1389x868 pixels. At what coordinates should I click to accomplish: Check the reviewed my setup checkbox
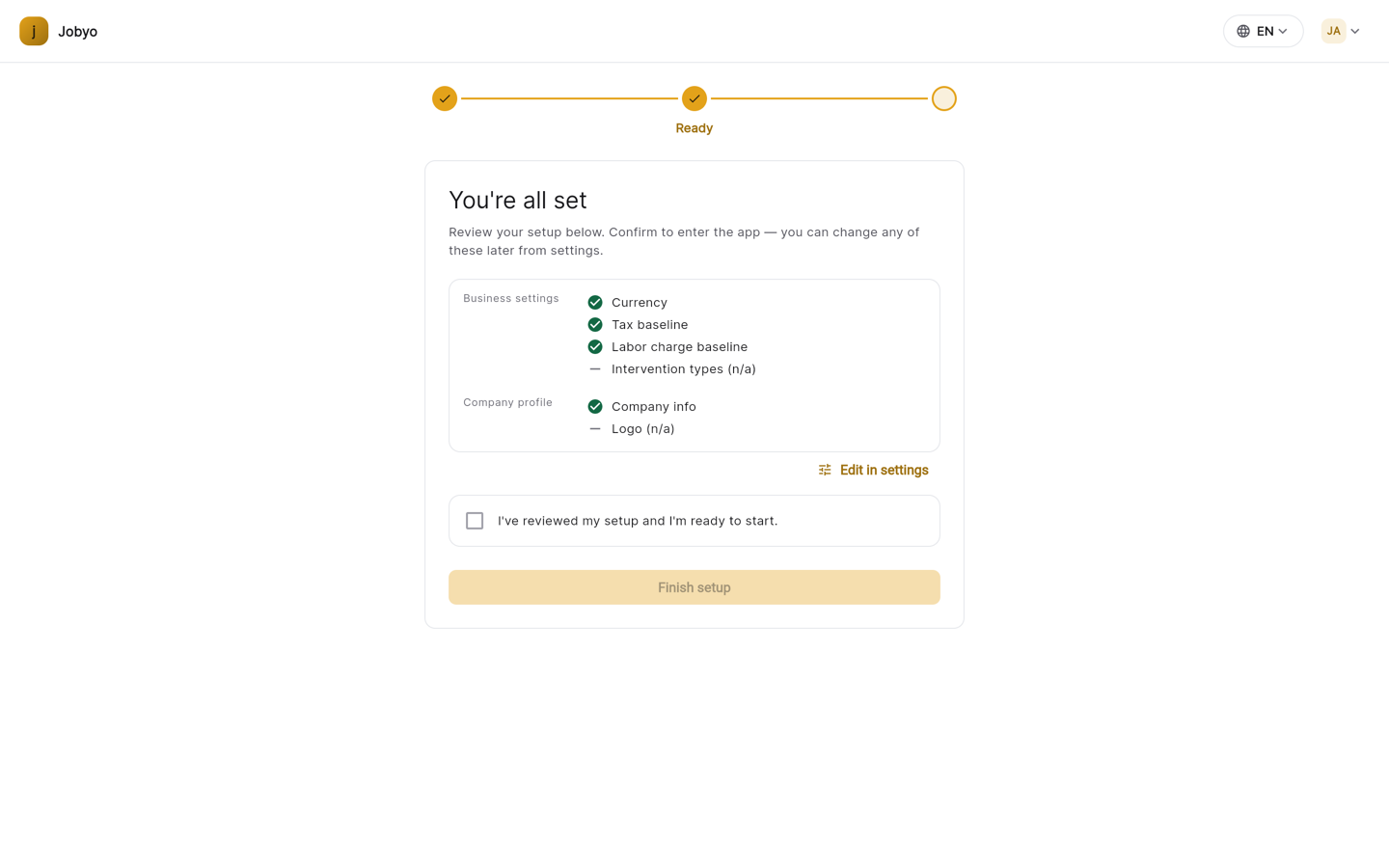(475, 521)
